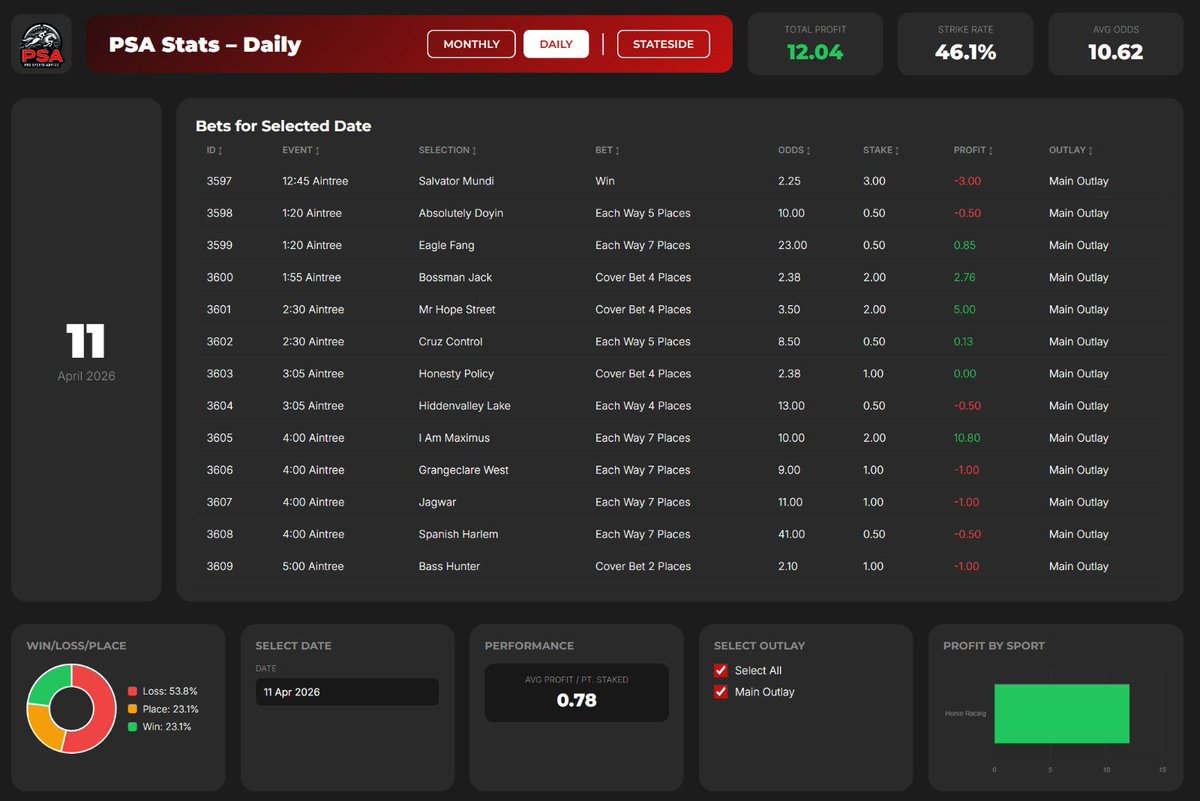Image resolution: width=1200 pixels, height=801 pixels.
Task: Toggle the Select All outlay checkbox
Action: pos(720,670)
